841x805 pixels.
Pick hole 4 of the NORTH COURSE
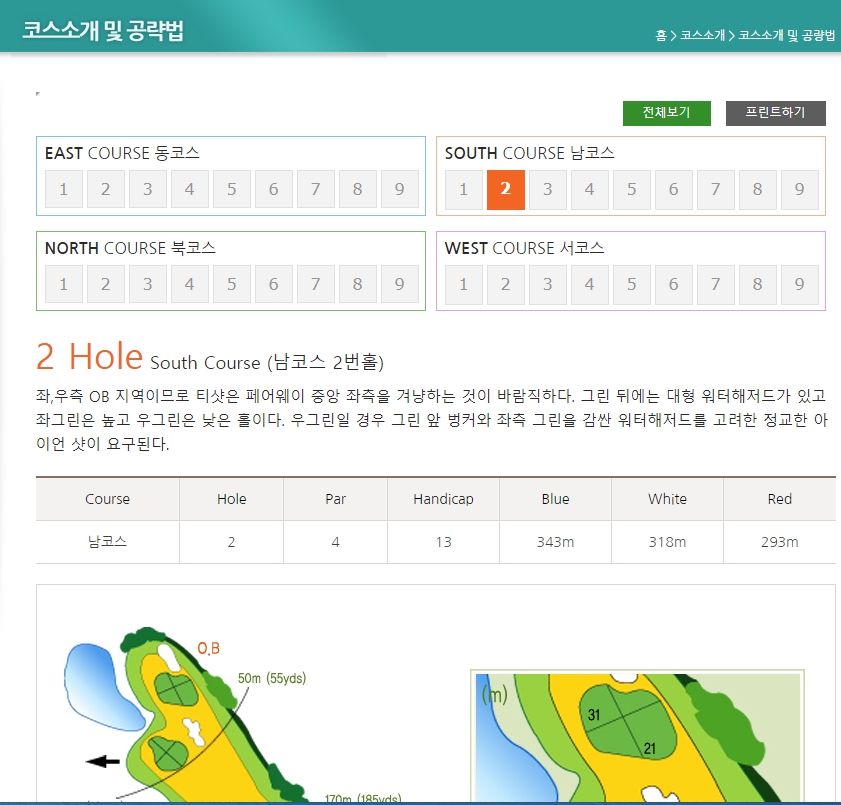(x=190, y=284)
